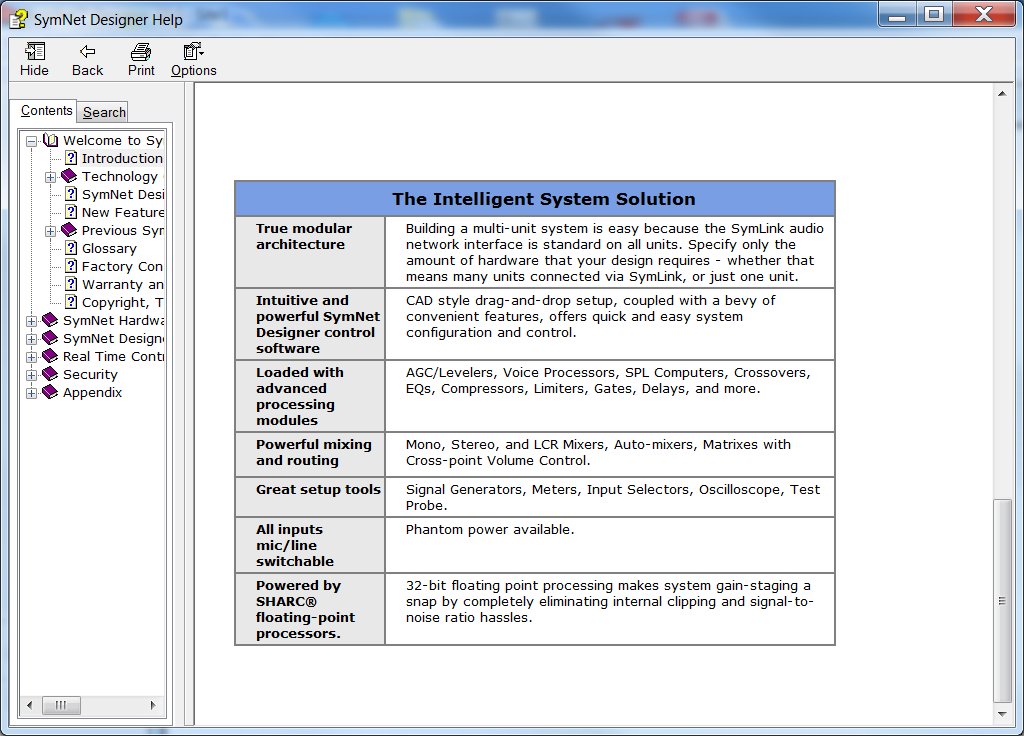Switch to the Contents tab
Screen dimensions: 1024x736
[x=46, y=110]
